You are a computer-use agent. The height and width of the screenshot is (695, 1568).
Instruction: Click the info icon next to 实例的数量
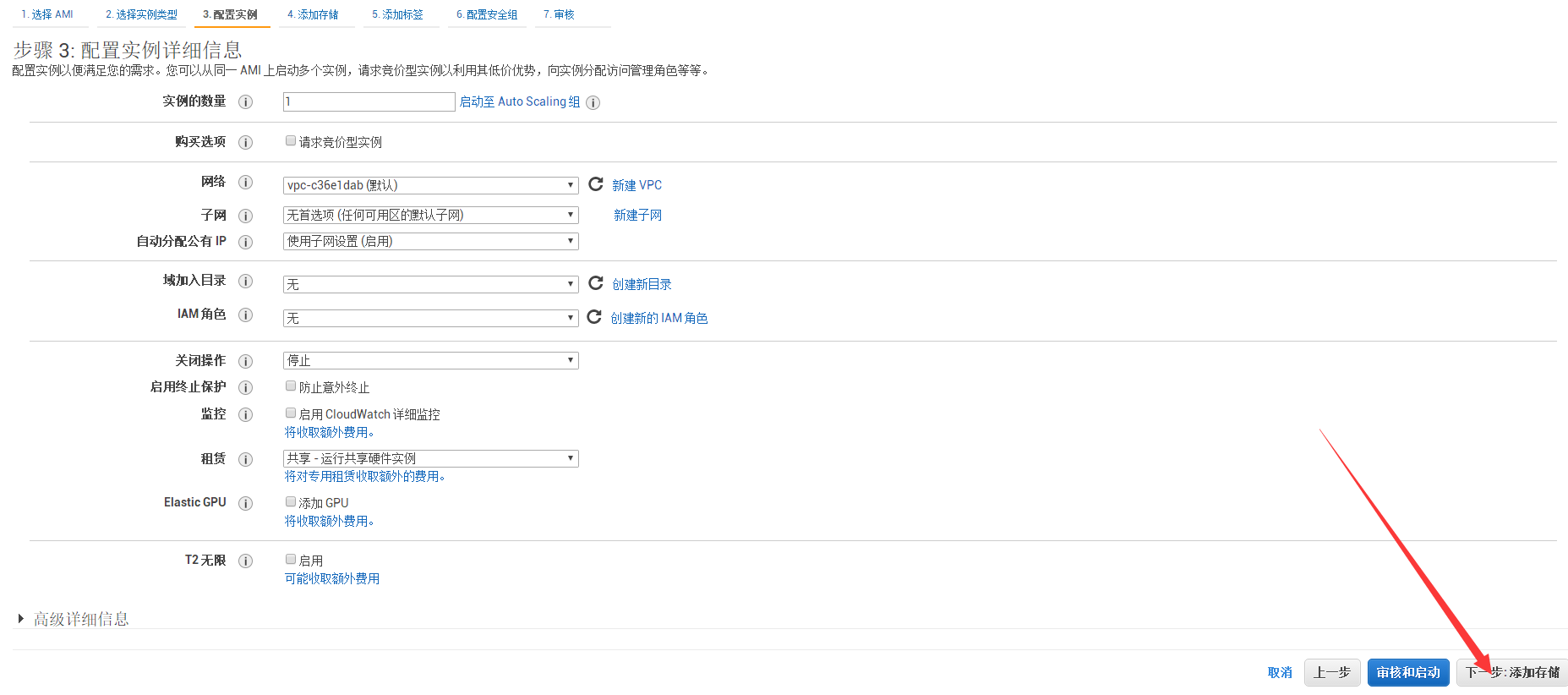click(x=245, y=102)
